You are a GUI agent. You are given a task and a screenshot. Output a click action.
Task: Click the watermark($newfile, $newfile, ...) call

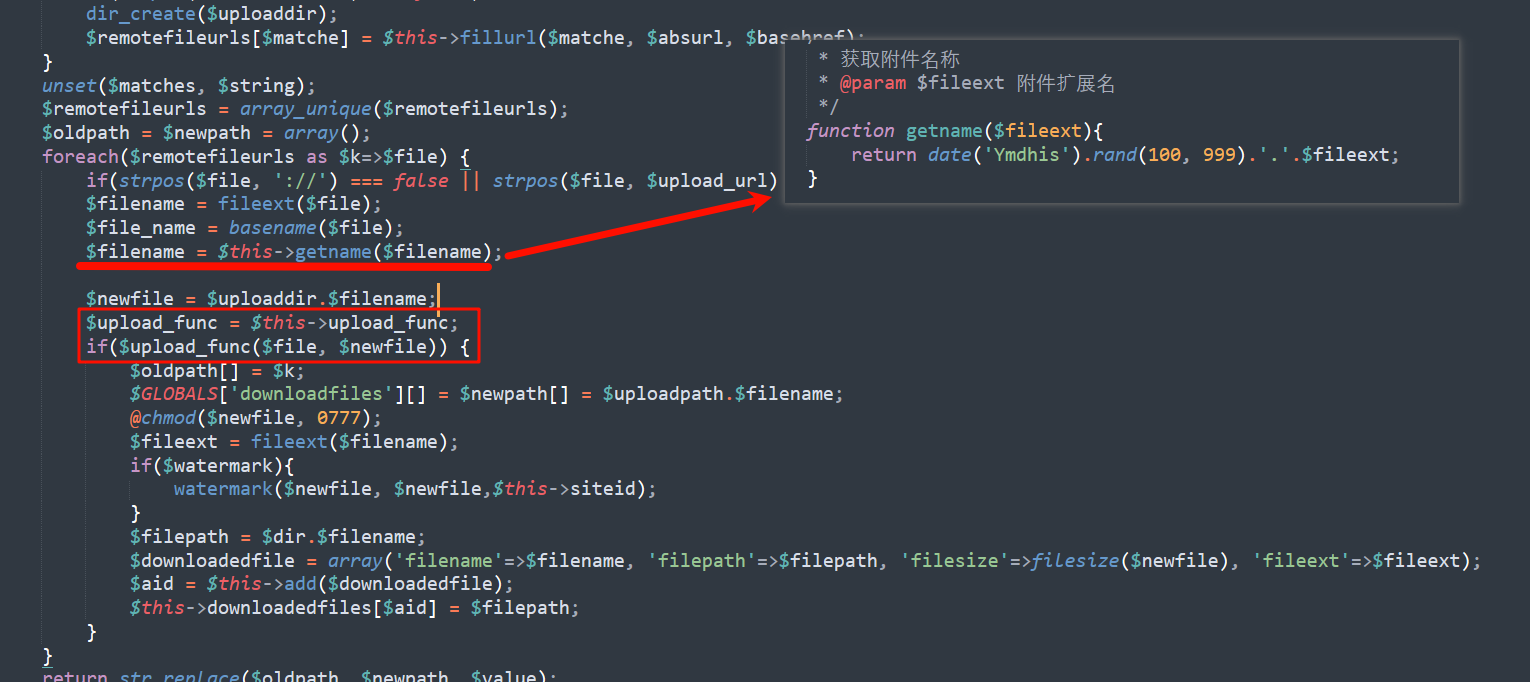pos(416,489)
